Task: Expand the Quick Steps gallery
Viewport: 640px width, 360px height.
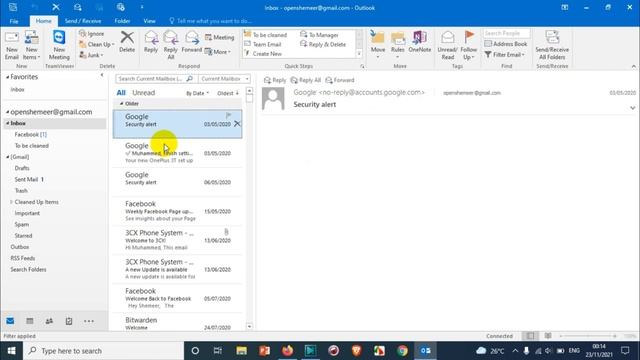Action: [359, 53]
